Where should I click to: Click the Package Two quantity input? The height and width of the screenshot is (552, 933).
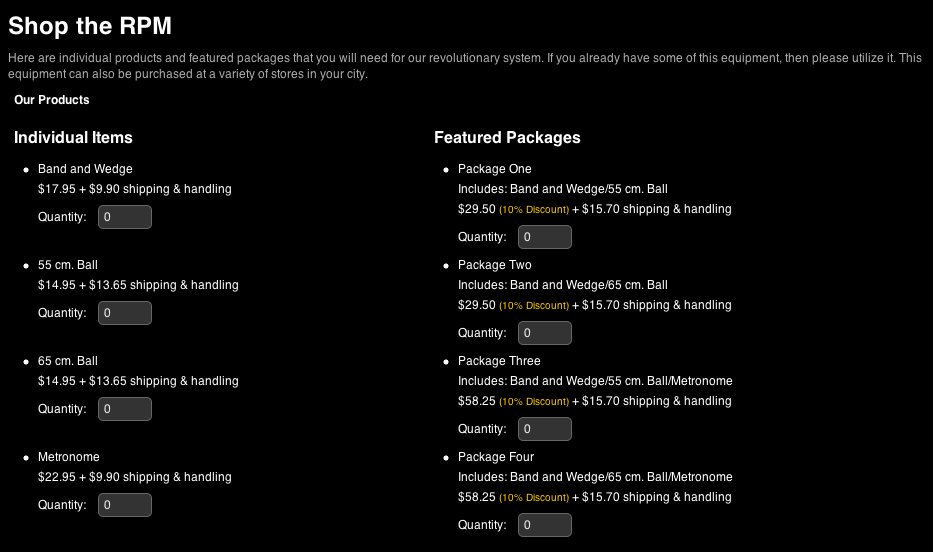(x=545, y=333)
